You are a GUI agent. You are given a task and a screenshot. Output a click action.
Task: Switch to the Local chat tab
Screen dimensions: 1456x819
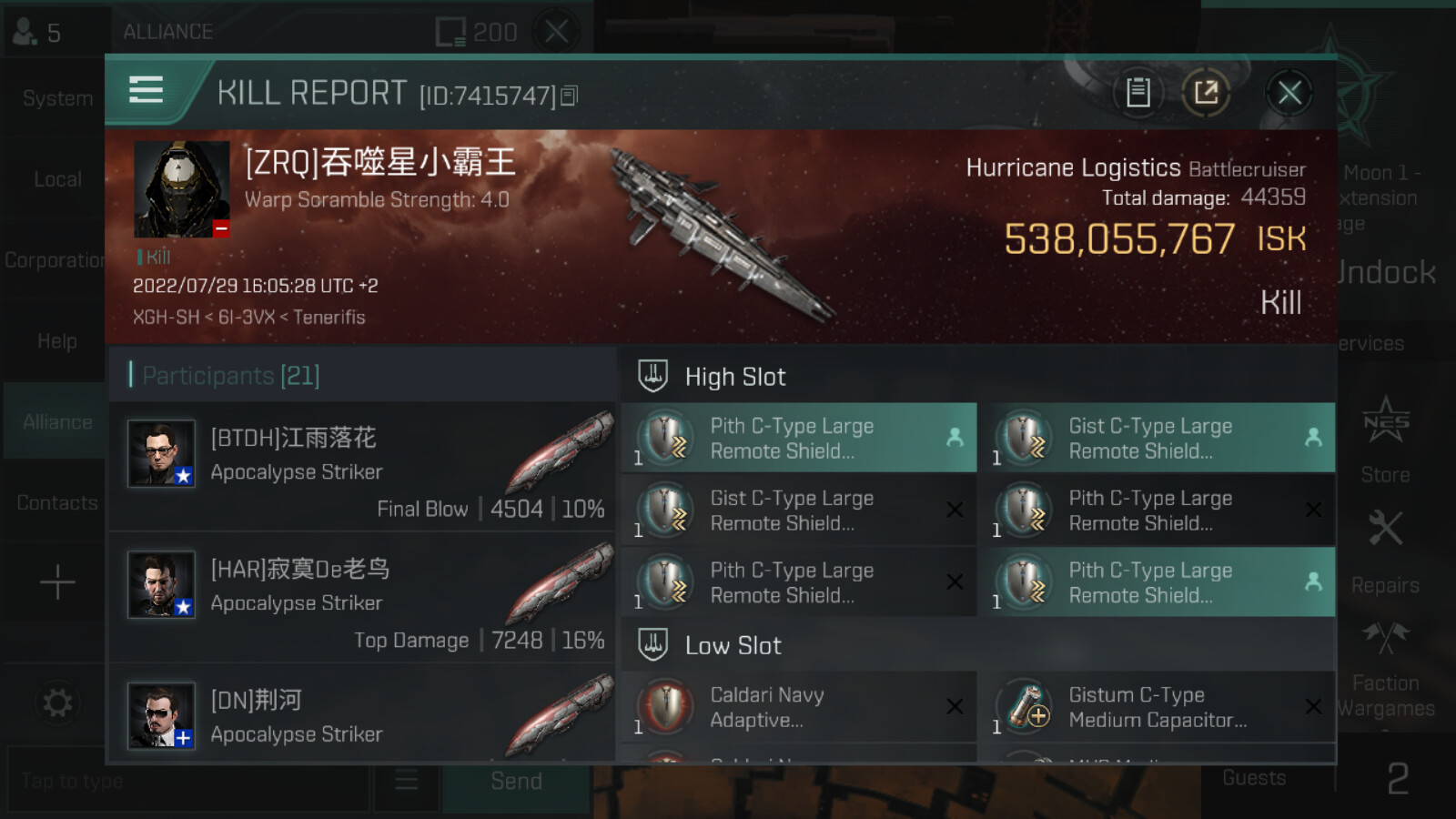click(x=57, y=179)
